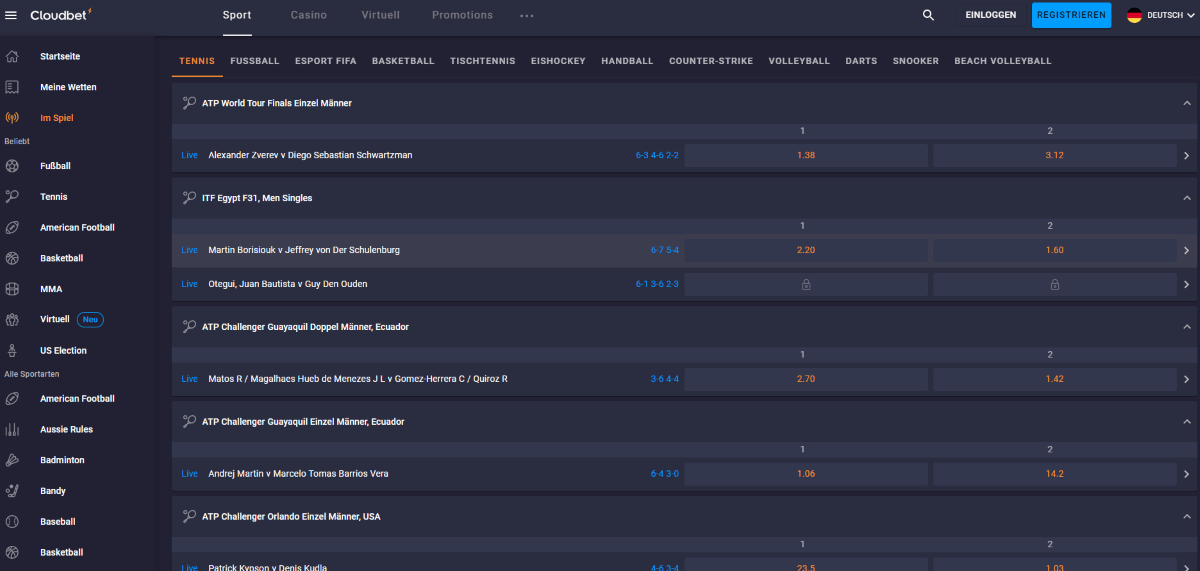Open the three-dots more menu
The image size is (1200, 571).
tap(527, 16)
